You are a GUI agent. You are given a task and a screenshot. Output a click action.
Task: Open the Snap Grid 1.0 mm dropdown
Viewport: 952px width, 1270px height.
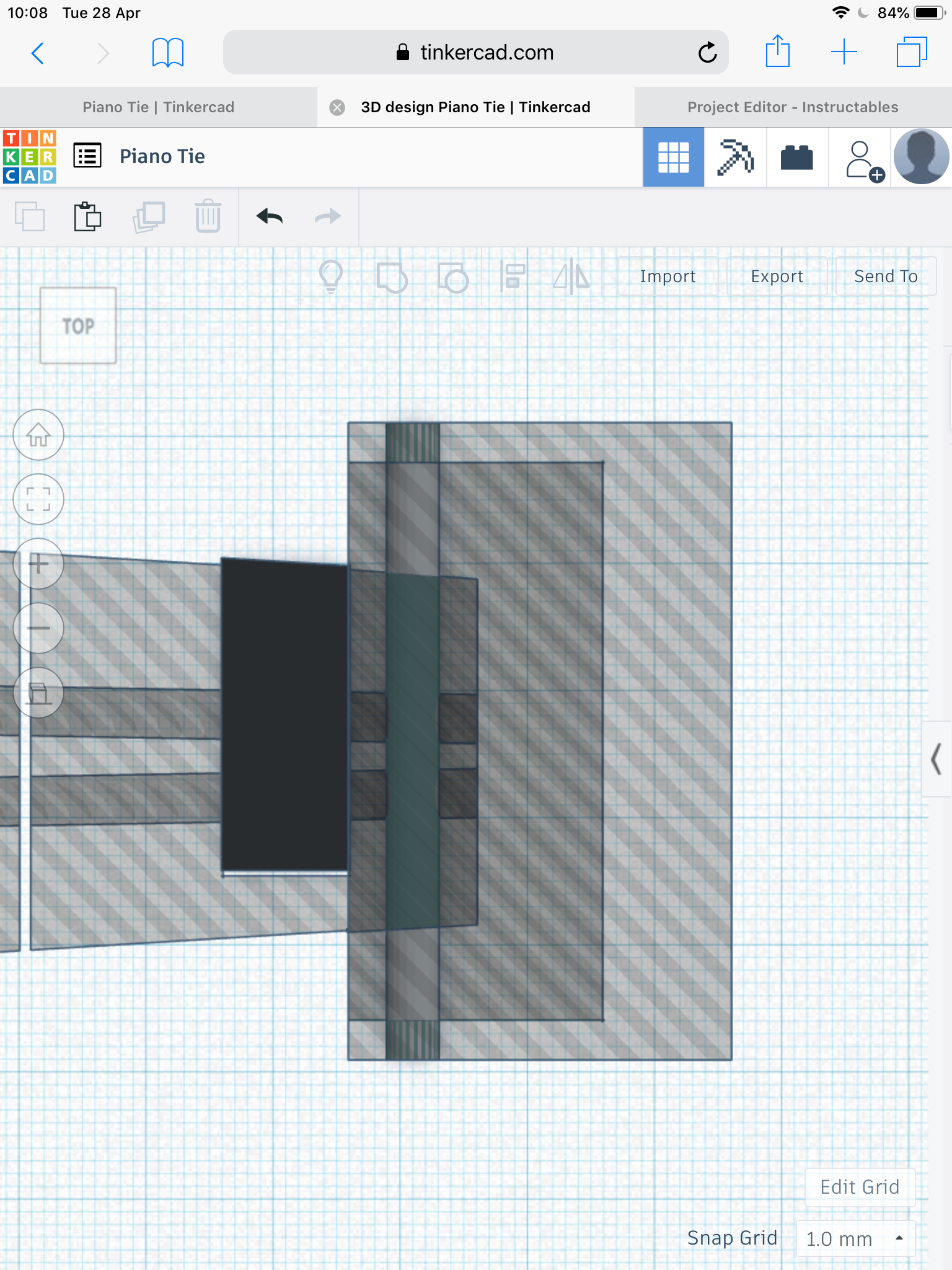855,1238
